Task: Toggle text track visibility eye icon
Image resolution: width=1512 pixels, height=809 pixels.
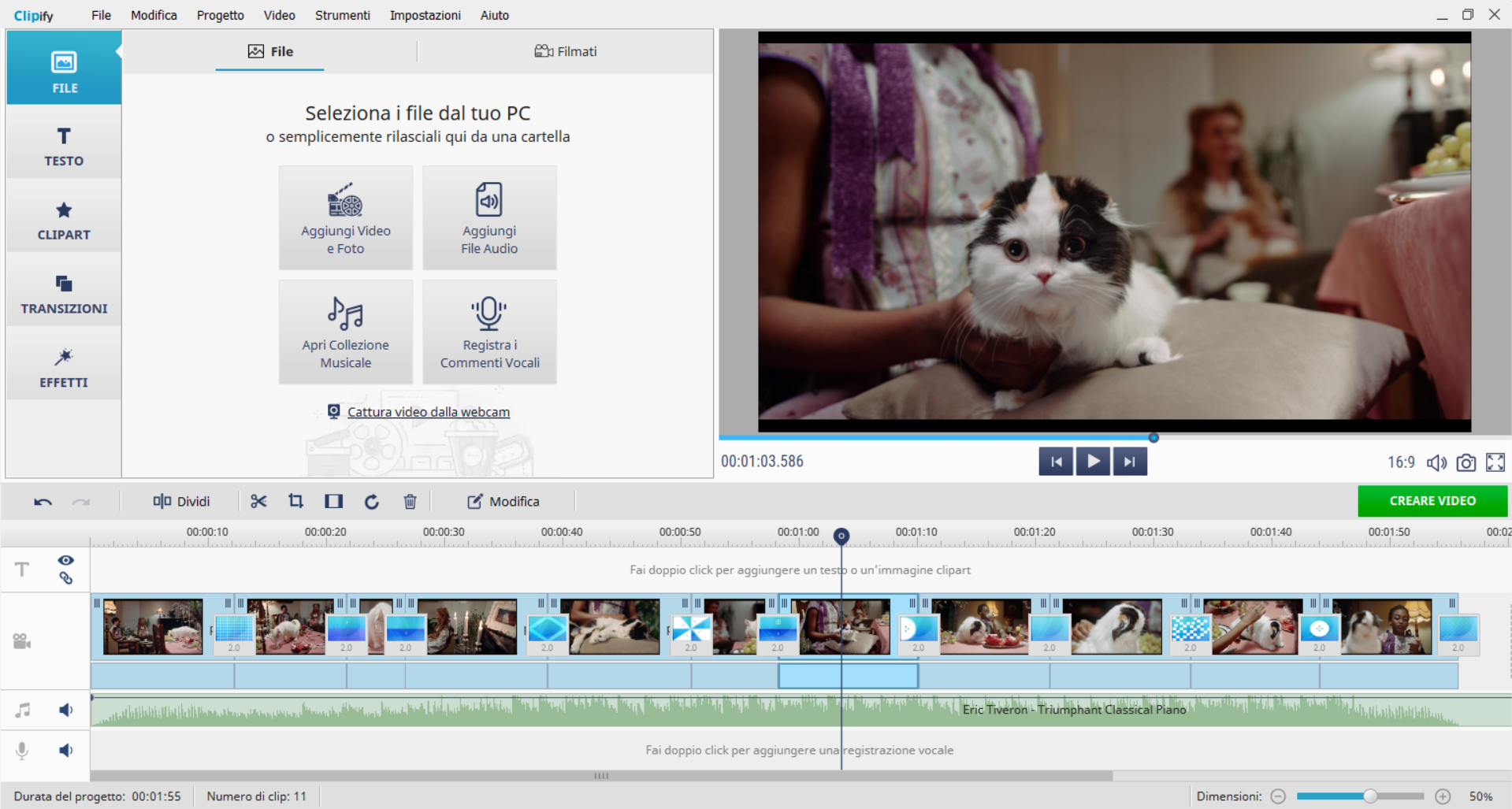Action: (66, 560)
